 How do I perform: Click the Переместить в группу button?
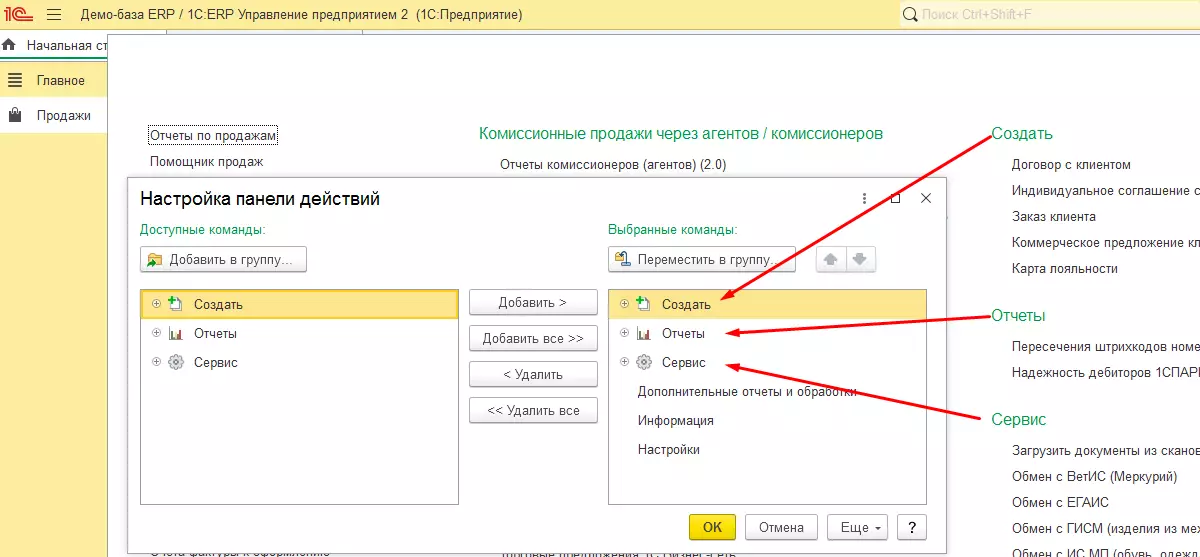pyautogui.click(x=702, y=260)
